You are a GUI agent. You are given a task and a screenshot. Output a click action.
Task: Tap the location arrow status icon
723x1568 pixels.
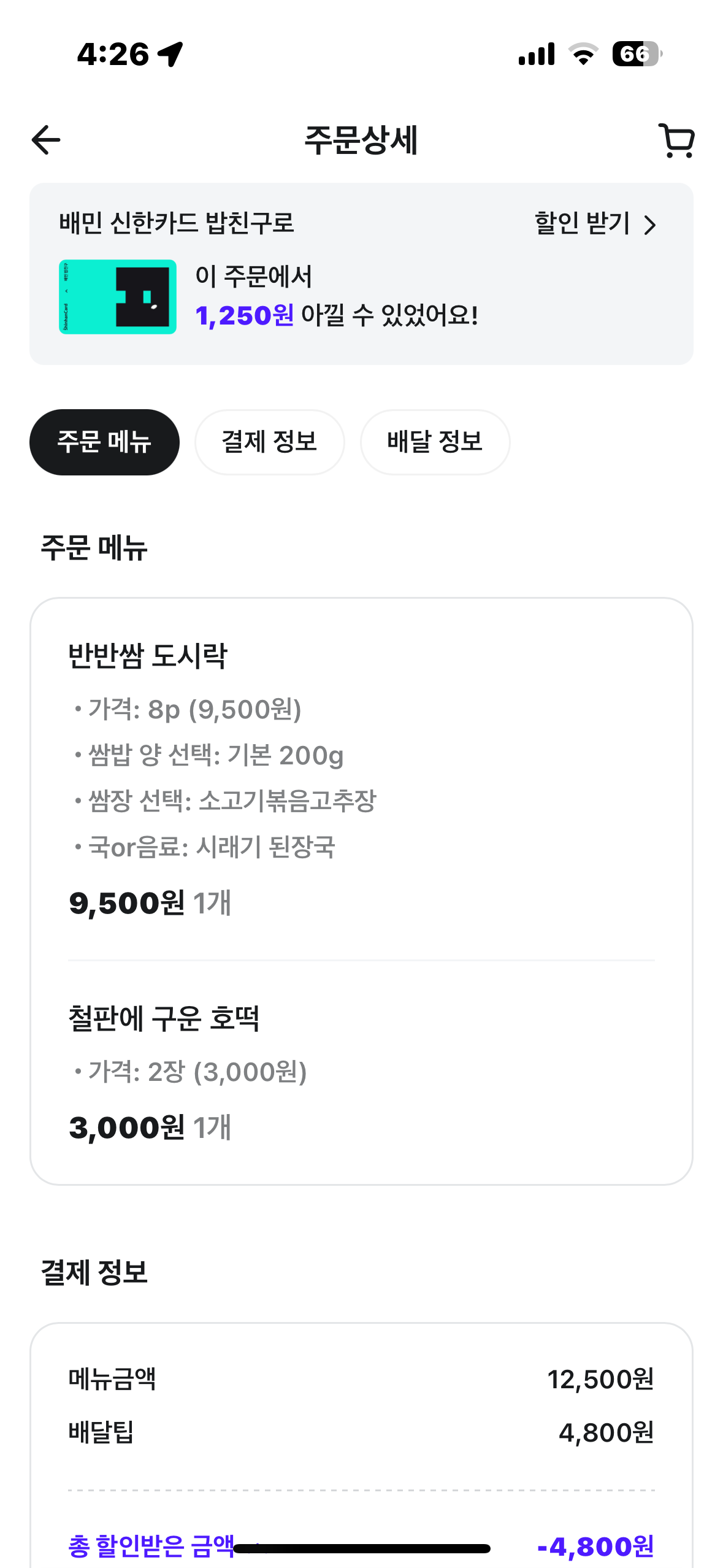(170, 54)
